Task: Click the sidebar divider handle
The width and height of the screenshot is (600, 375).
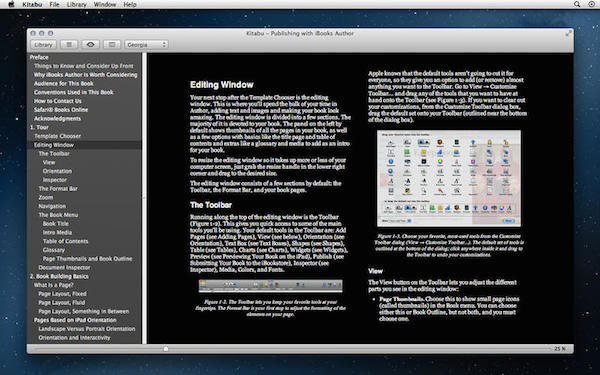Action: point(144,198)
